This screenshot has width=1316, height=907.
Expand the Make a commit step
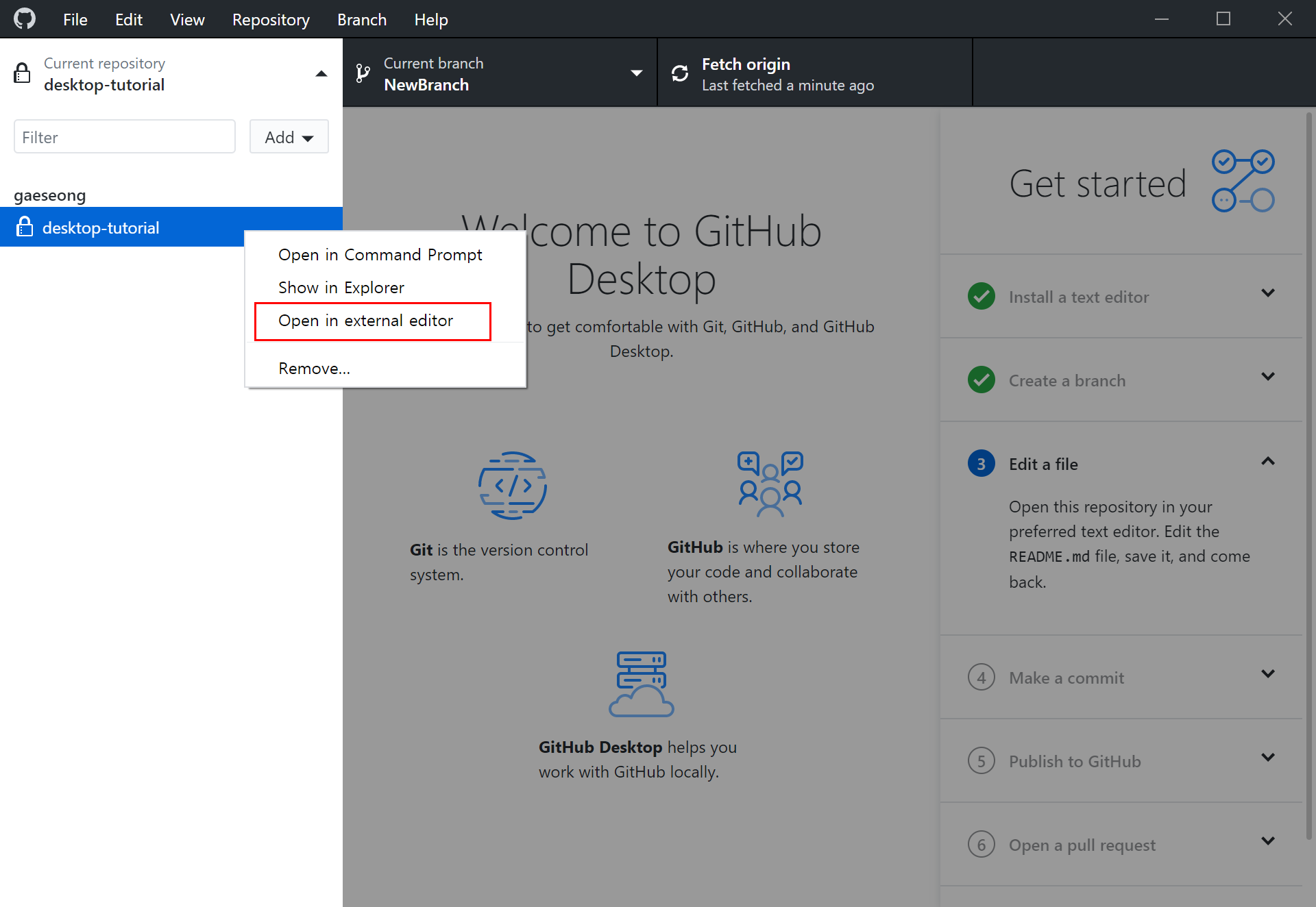(x=1268, y=674)
